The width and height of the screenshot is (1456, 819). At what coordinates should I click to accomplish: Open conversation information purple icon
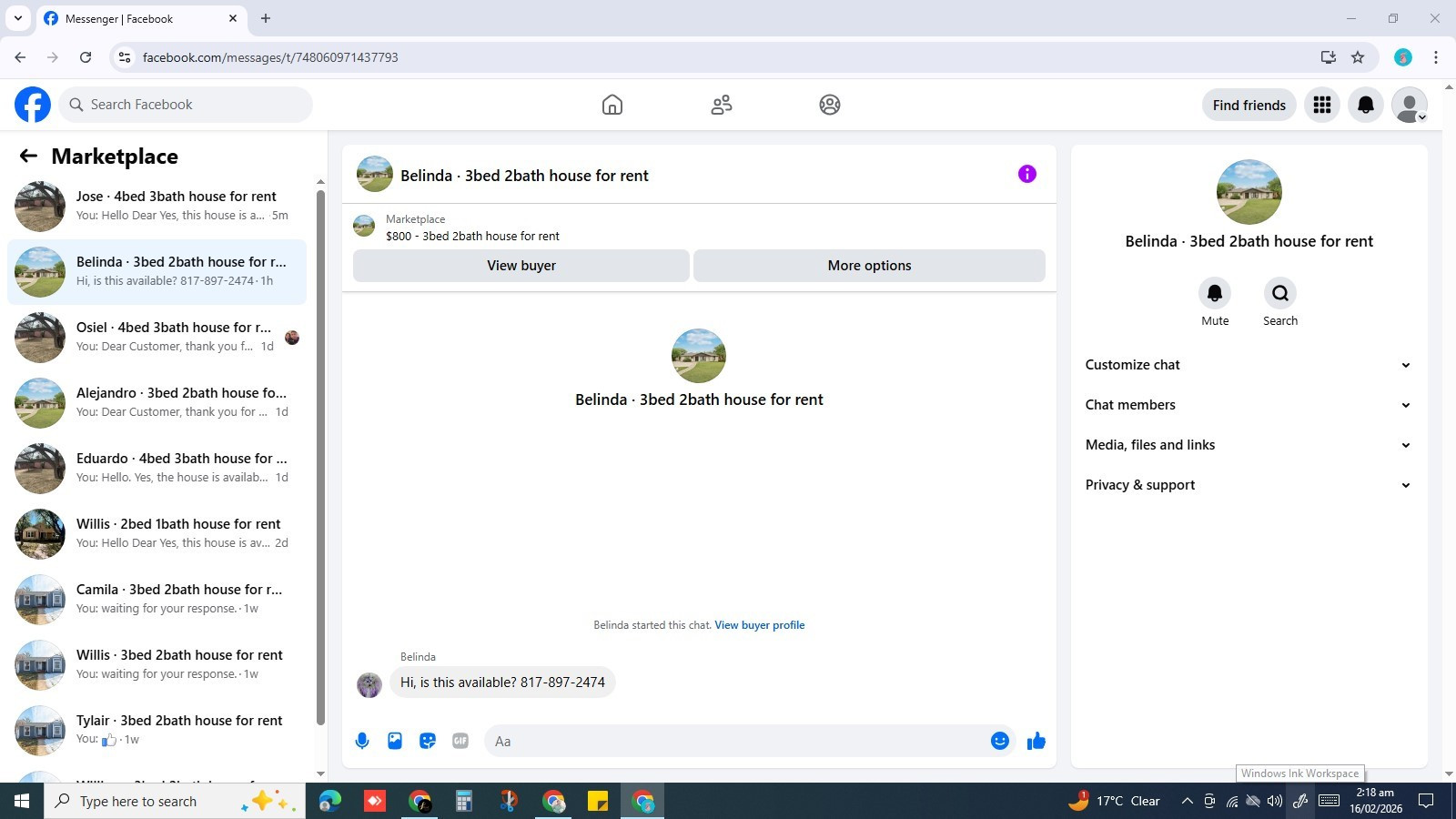tap(1027, 174)
